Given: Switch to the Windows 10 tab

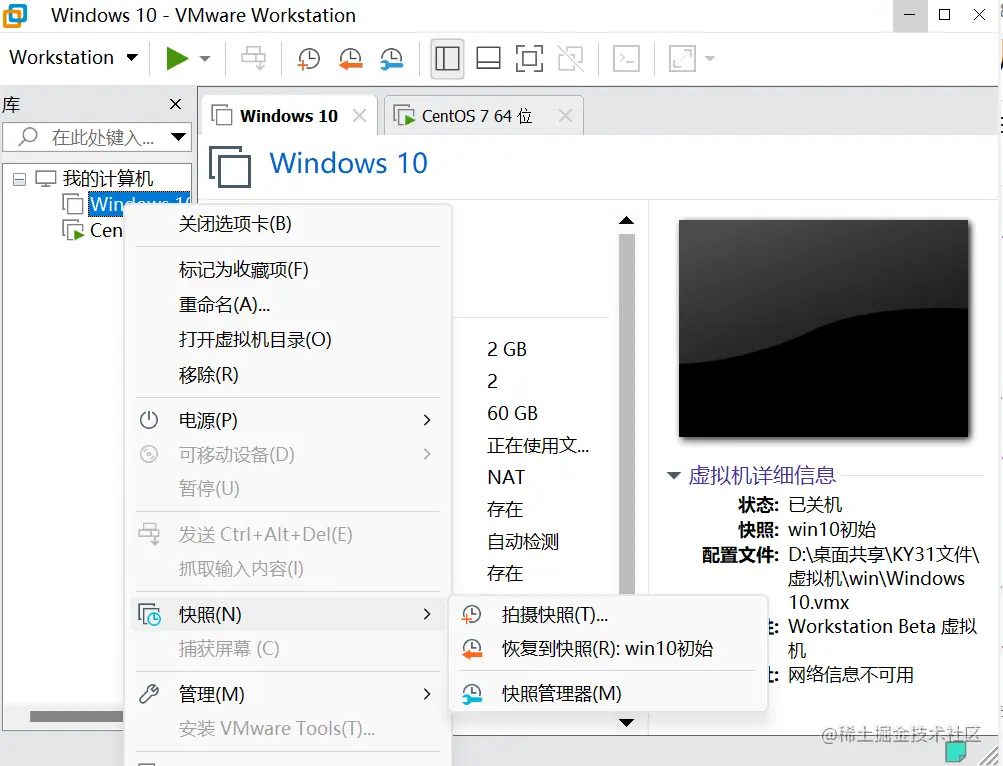Looking at the screenshot, I should [288, 116].
